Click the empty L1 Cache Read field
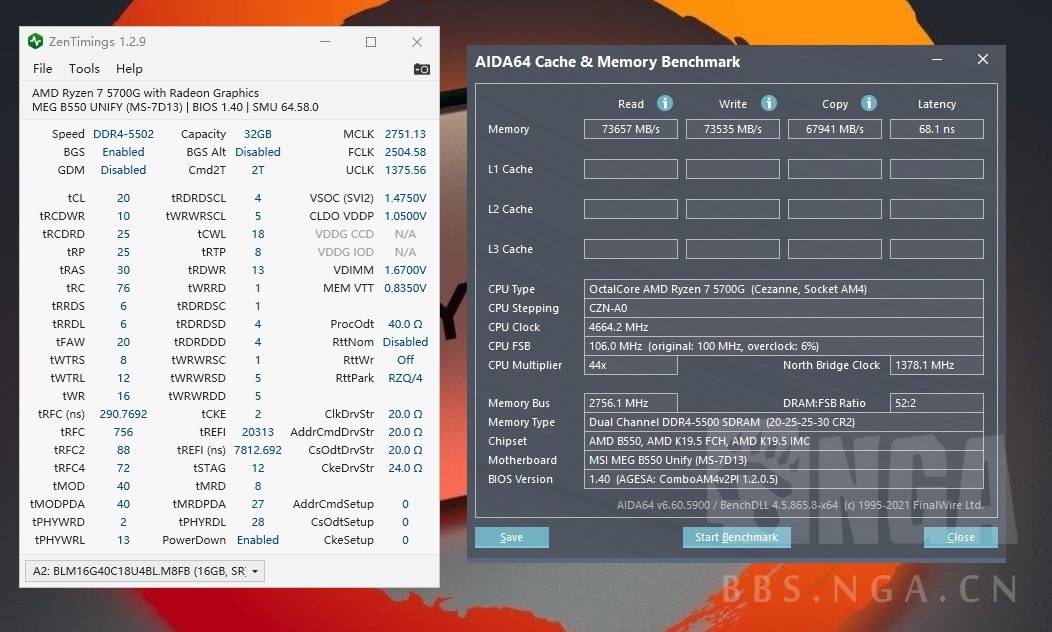This screenshot has height=632, width=1052. coord(630,169)
